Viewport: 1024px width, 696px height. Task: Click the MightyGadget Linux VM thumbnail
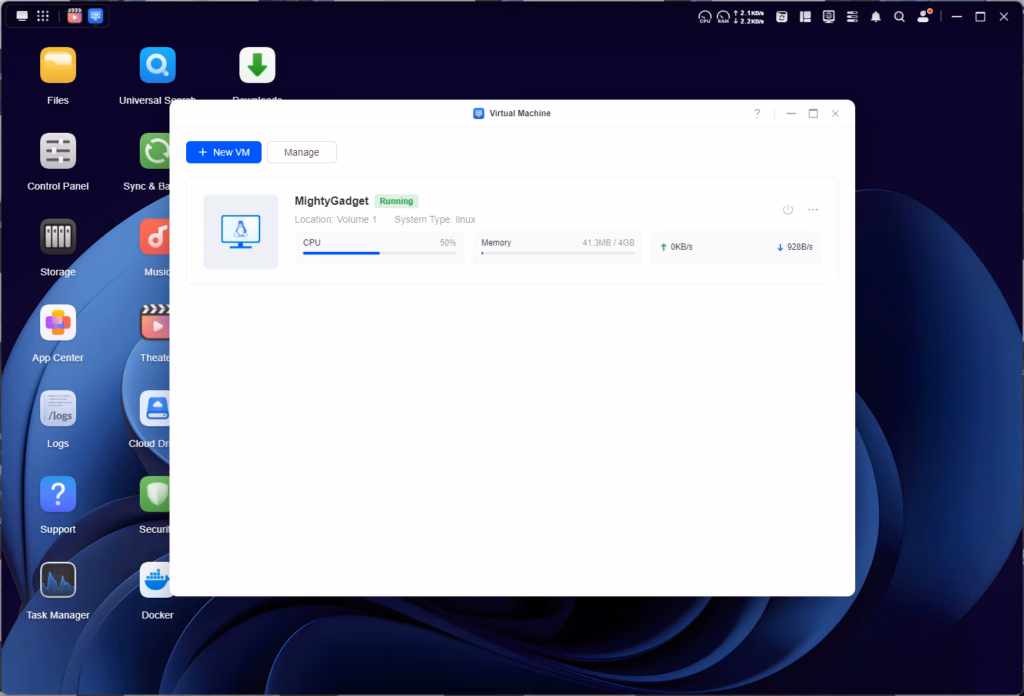pos(241,232)
